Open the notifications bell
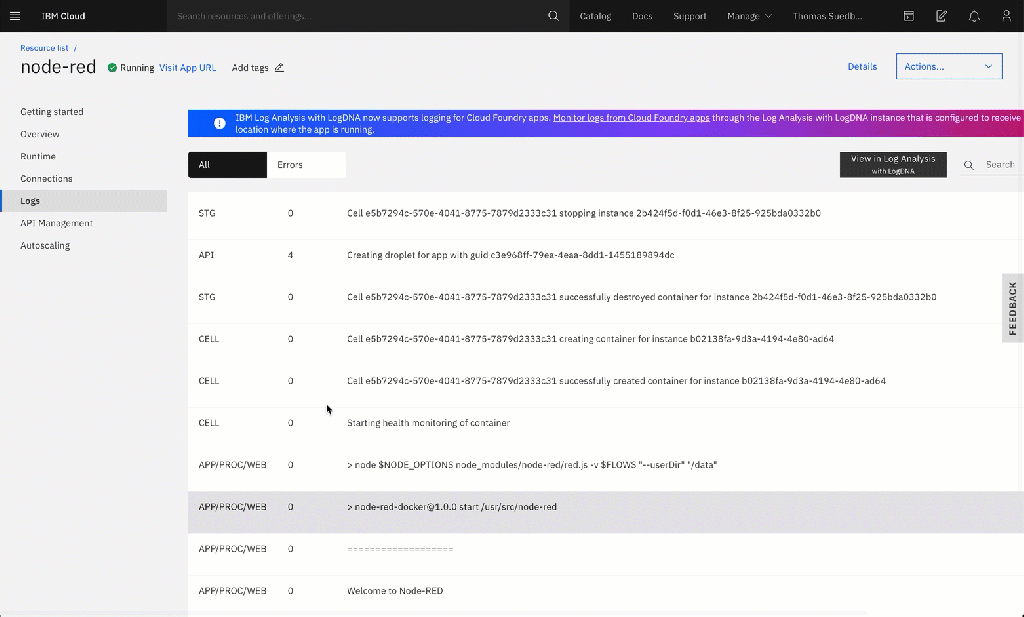This screenshot has height=617, width=1024. tap(974, 16)
